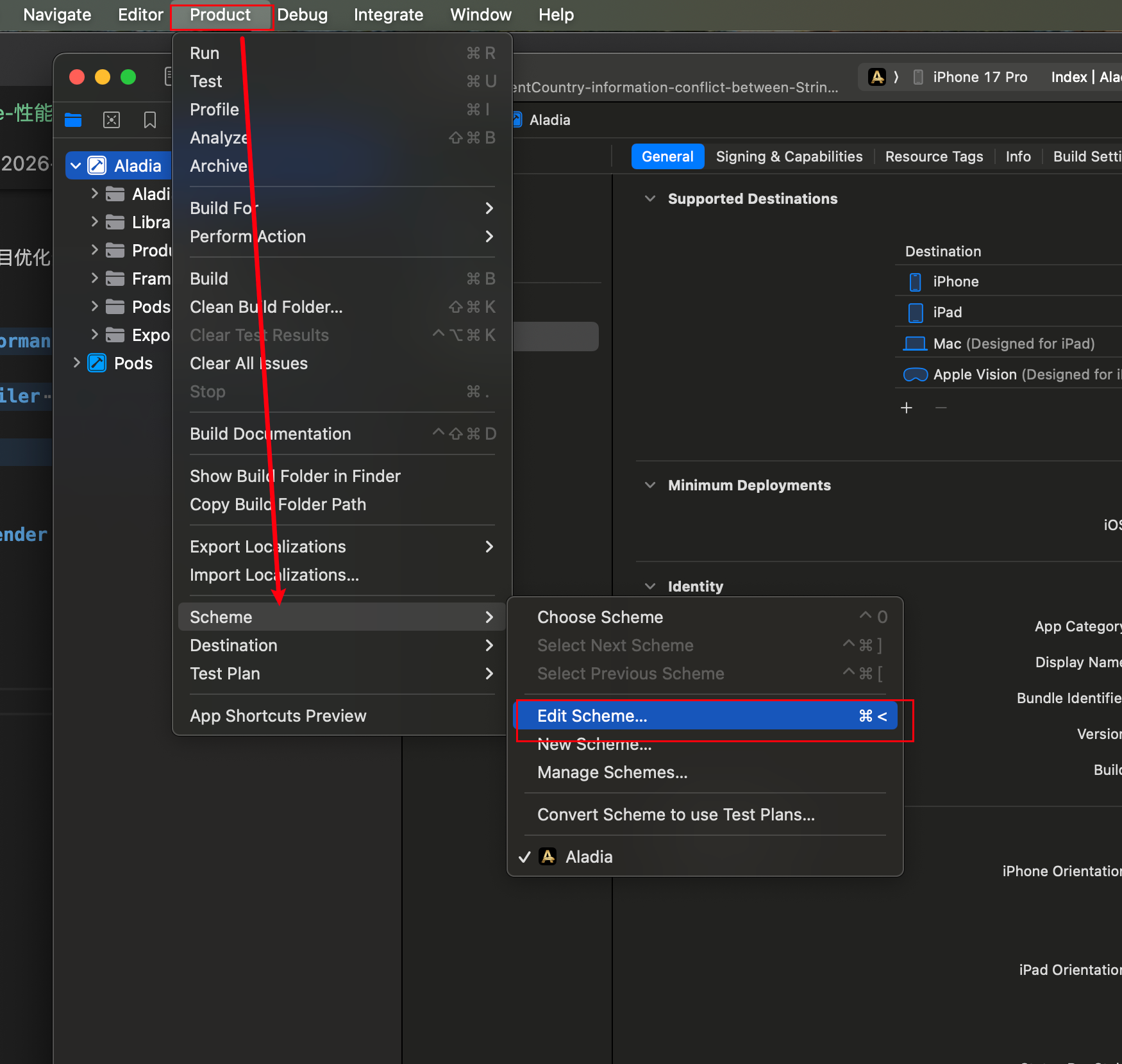Screen dimensions: 1122x1064
Task: Switch to Signing & Capabilities tab
Action: pos(789,156)
